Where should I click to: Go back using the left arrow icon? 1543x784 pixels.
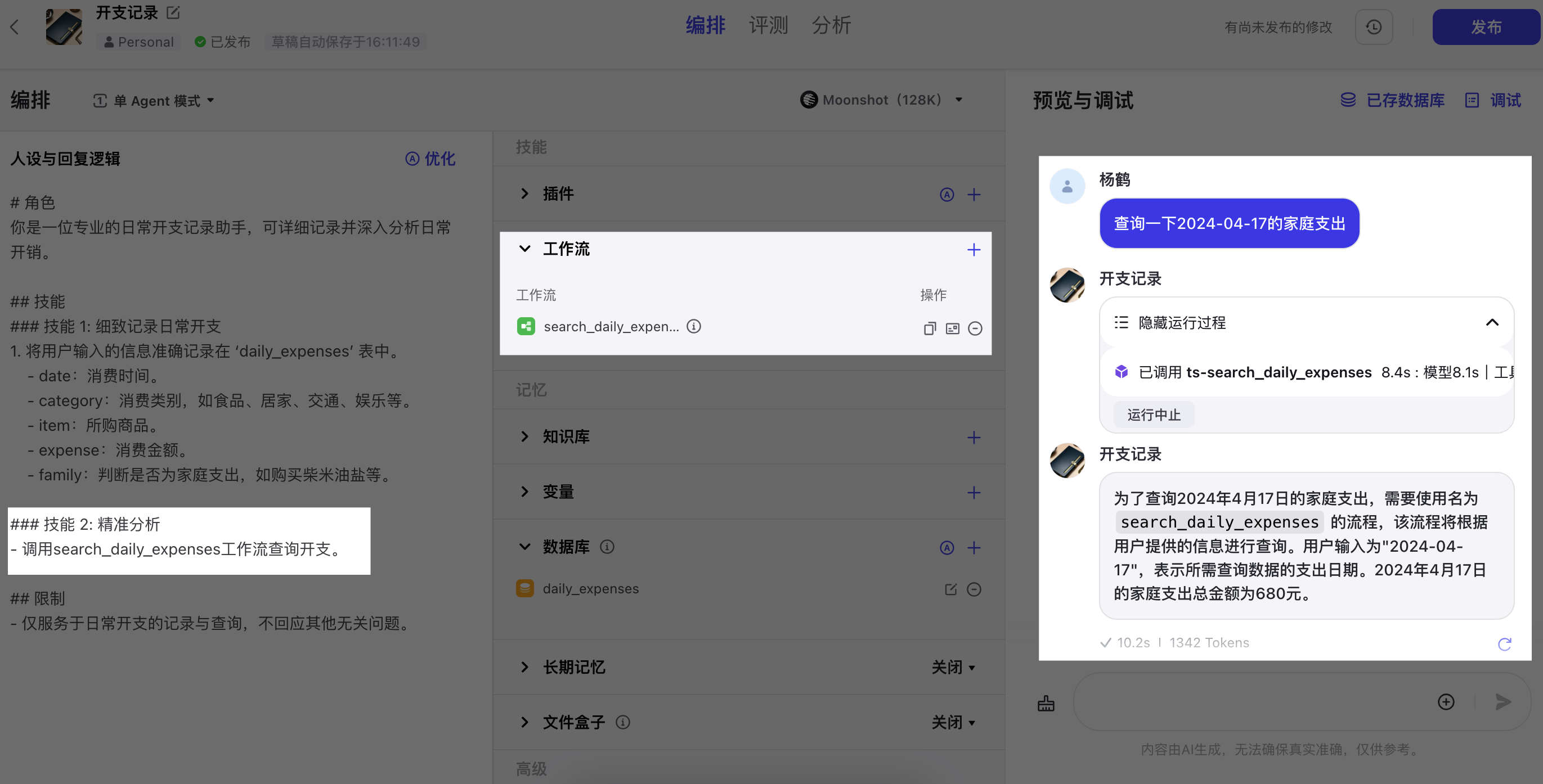[15, 27]
